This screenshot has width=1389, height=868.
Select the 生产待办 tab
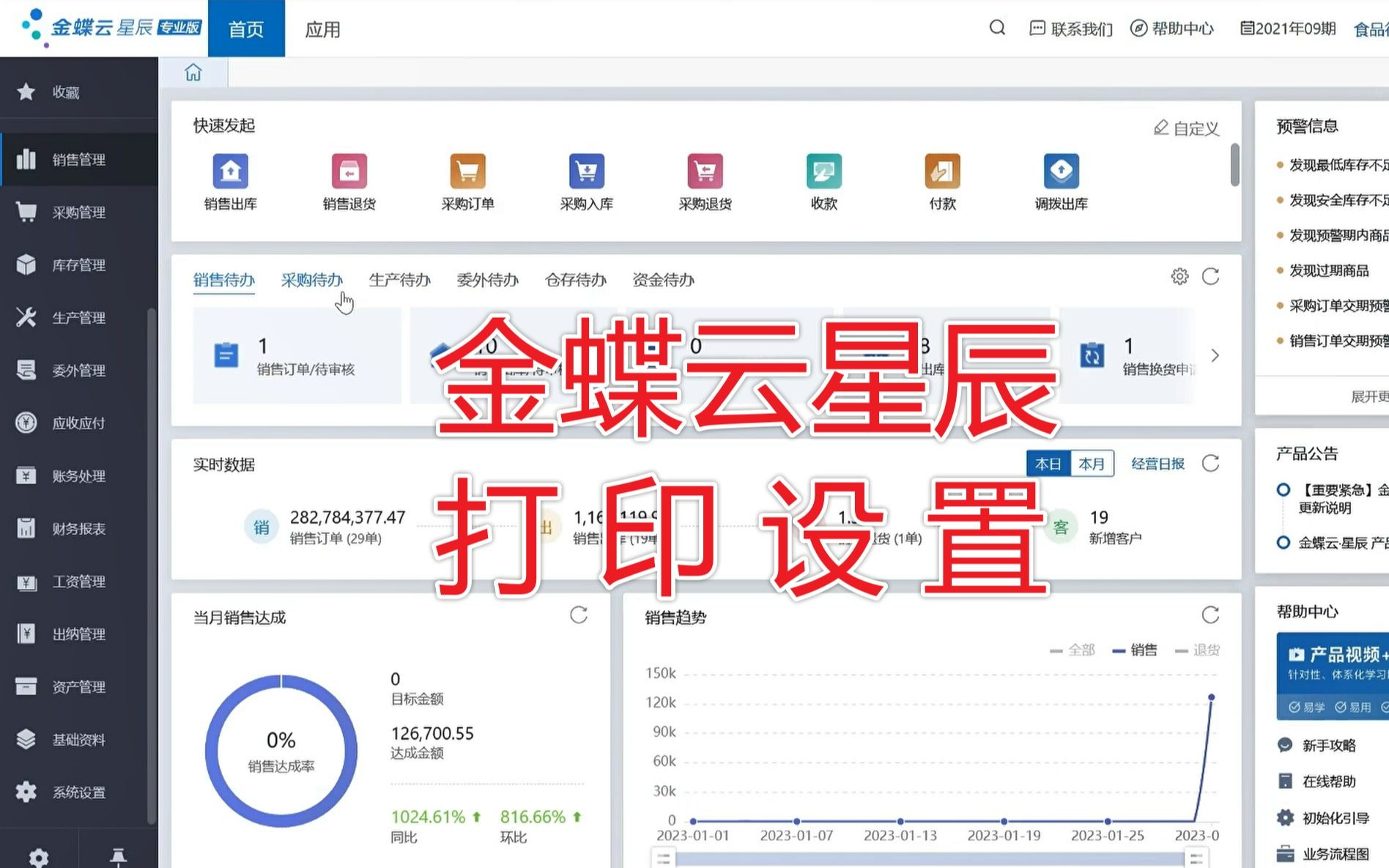tap(399, 280)
